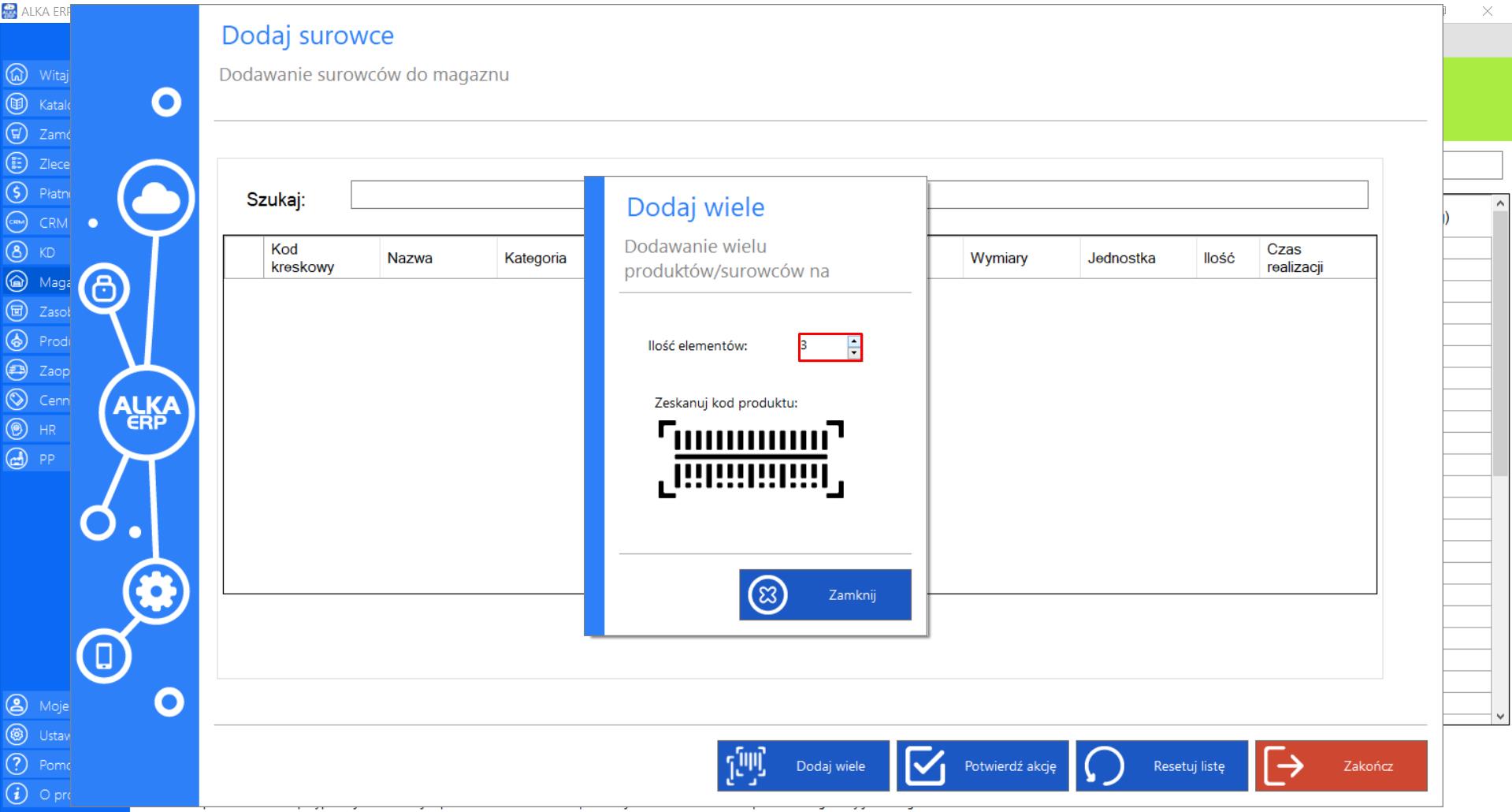Click the HR menu label in sidebar

[x=47, y=430]
